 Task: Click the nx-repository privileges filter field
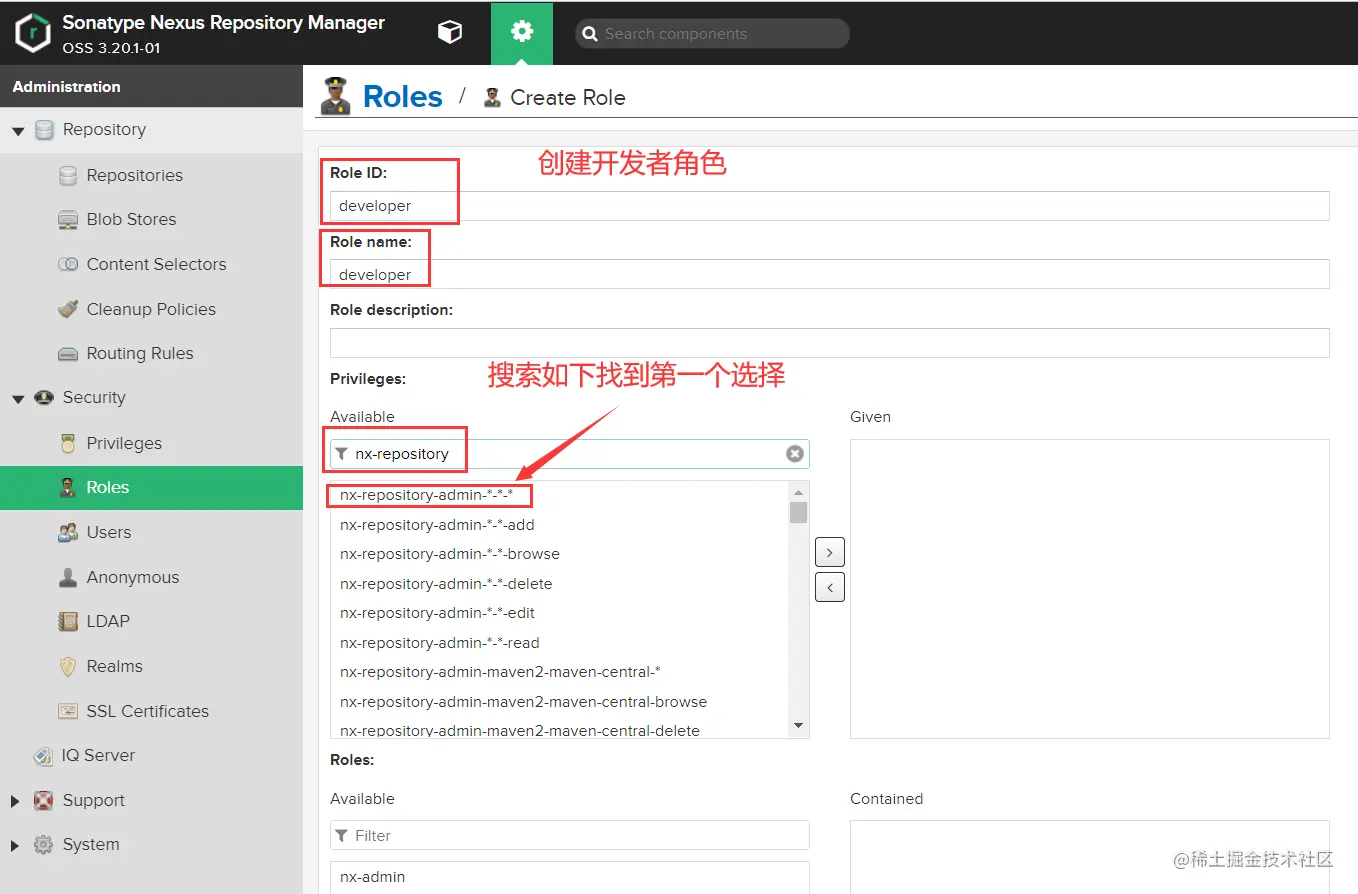[570, 454]
